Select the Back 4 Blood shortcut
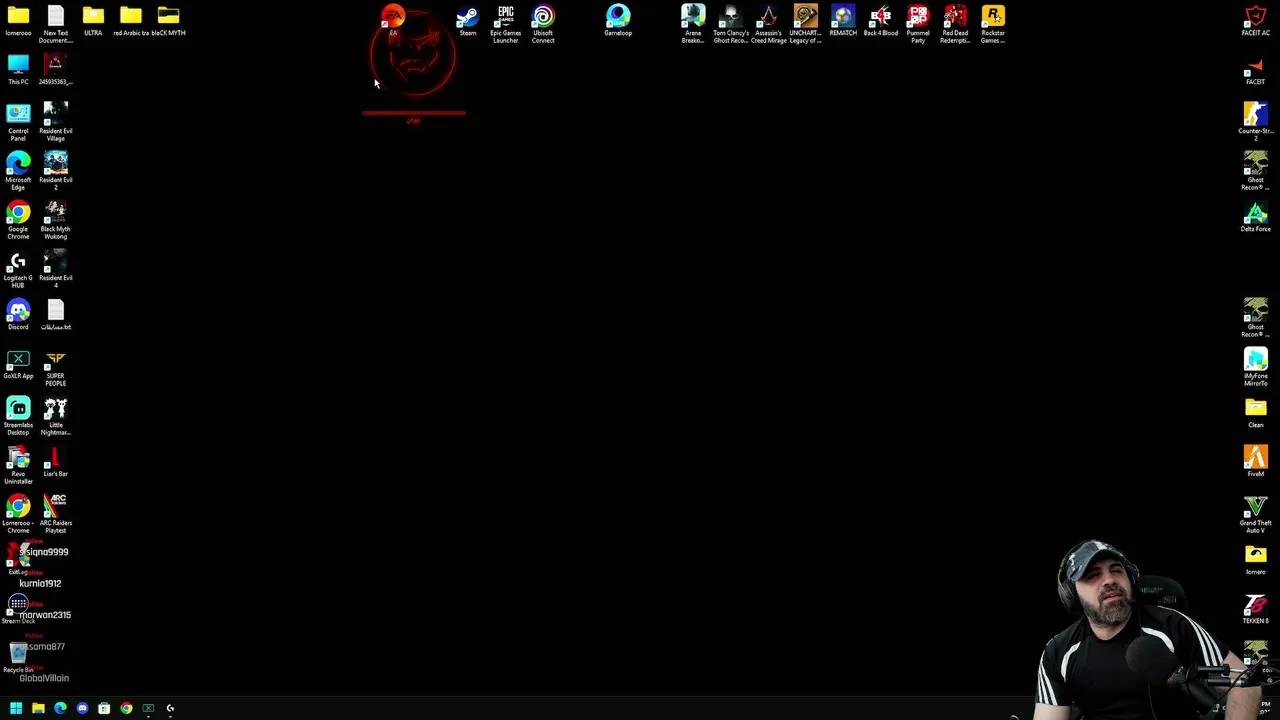 pyautogui.click(x=880, y=21)
